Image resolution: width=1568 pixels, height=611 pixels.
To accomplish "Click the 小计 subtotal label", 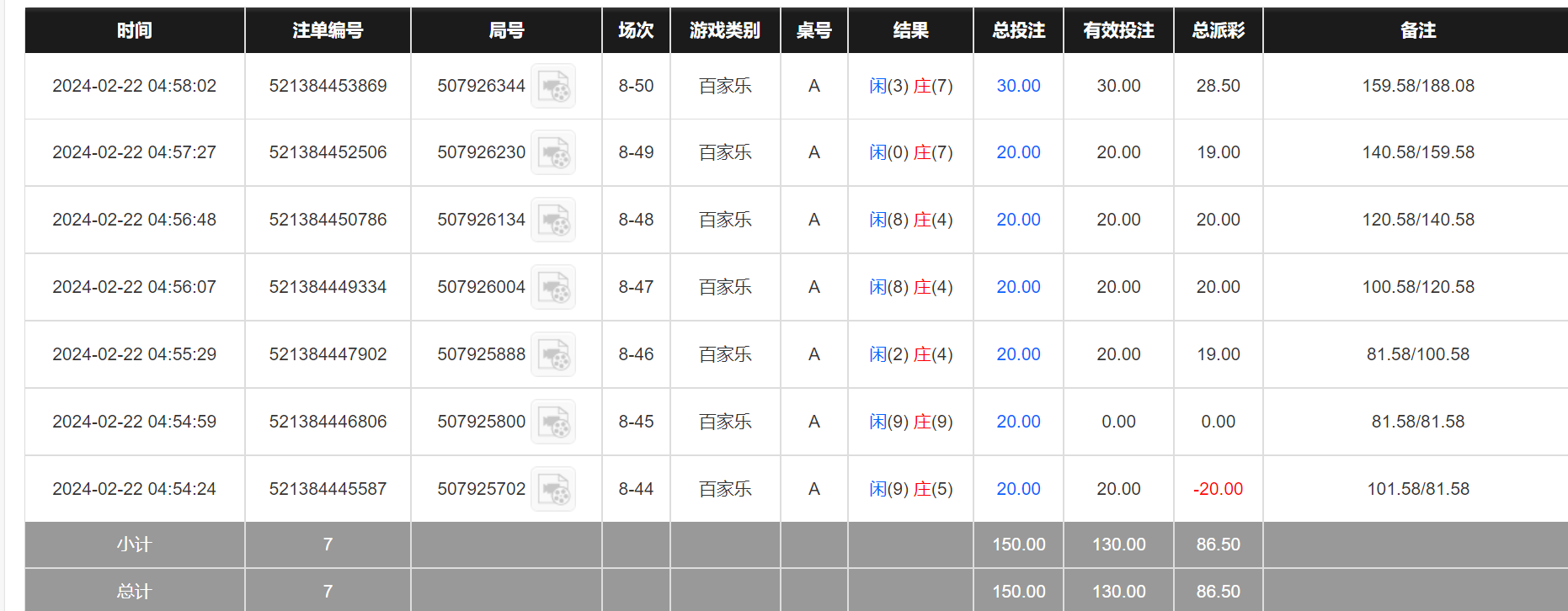I will tap(135, 545).
